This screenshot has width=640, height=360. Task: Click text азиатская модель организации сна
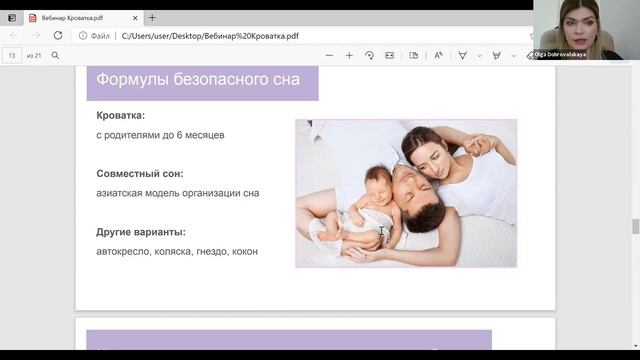(x=178, y=193)
